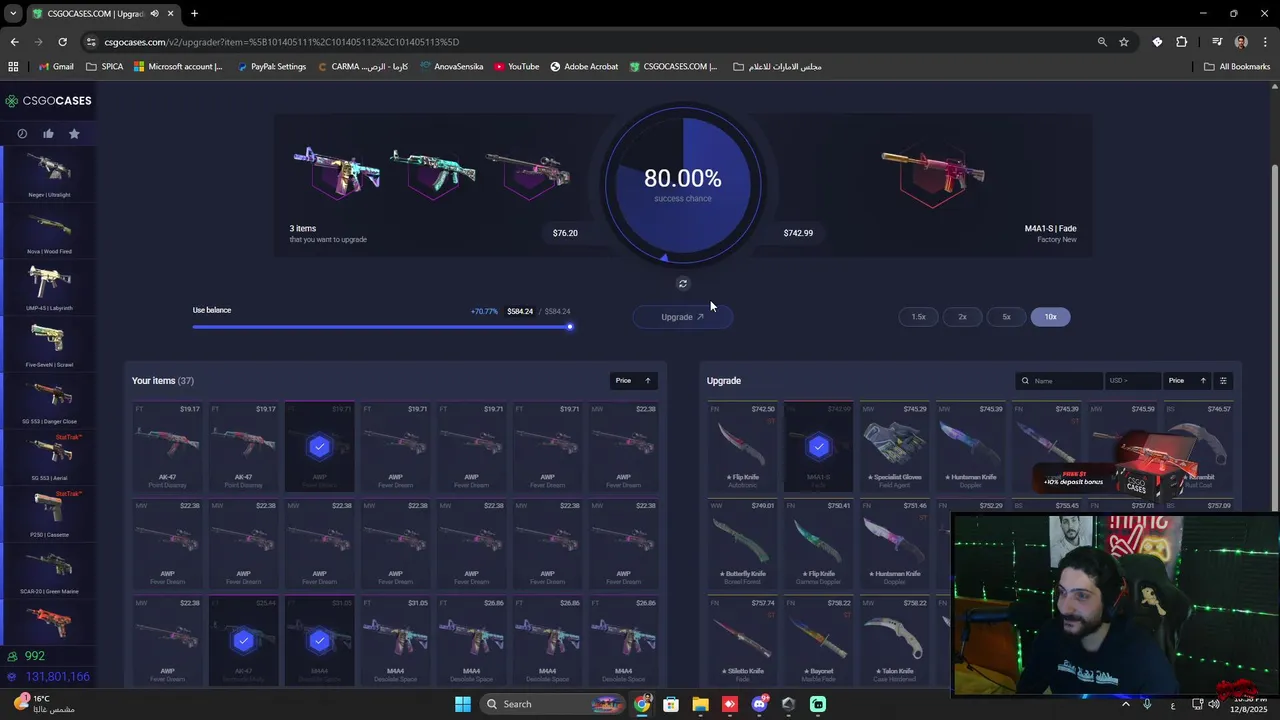The width and height of the screenshot is (1280, 720).
Task: Open the Chrome profile avatar
Action: pos(1241,42)
